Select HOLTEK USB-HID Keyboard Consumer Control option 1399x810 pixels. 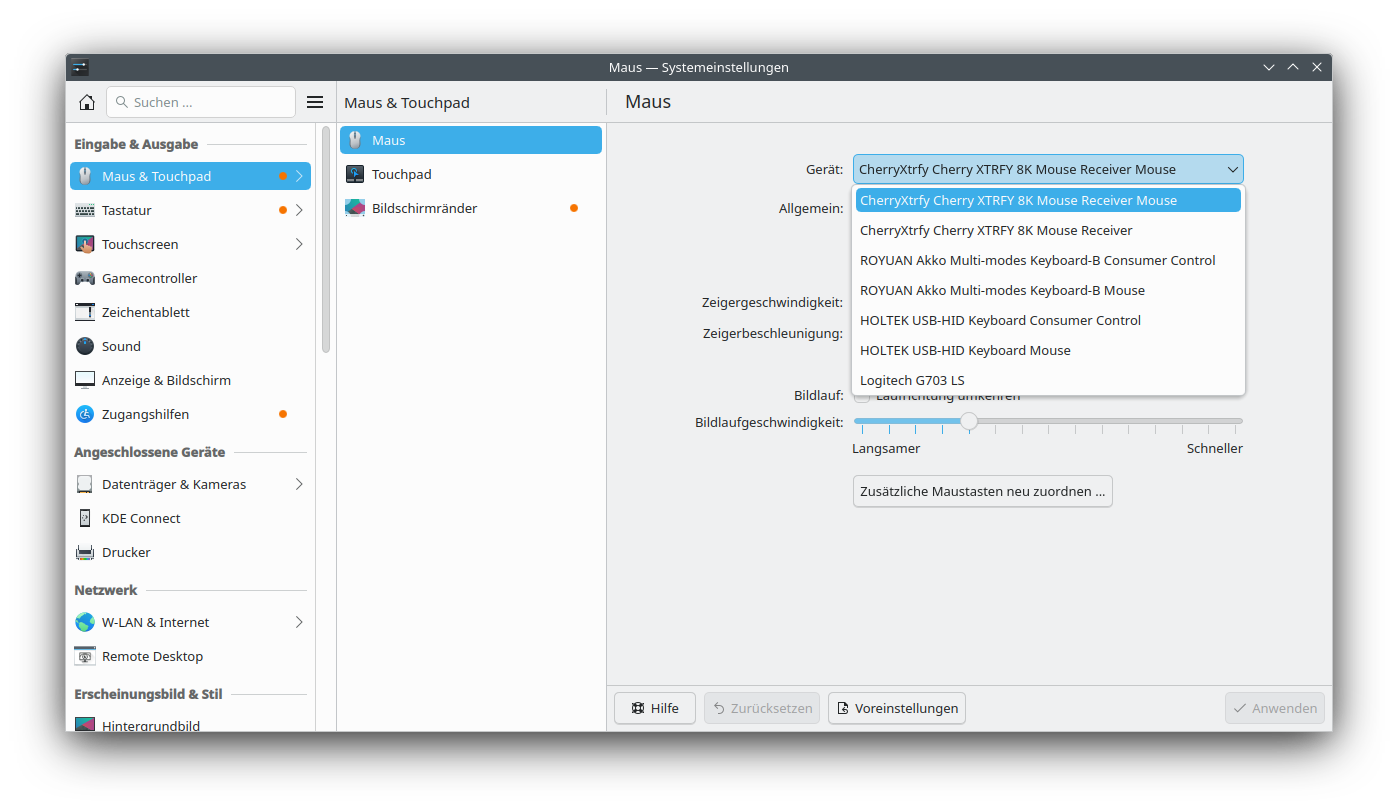(1048, 320)
